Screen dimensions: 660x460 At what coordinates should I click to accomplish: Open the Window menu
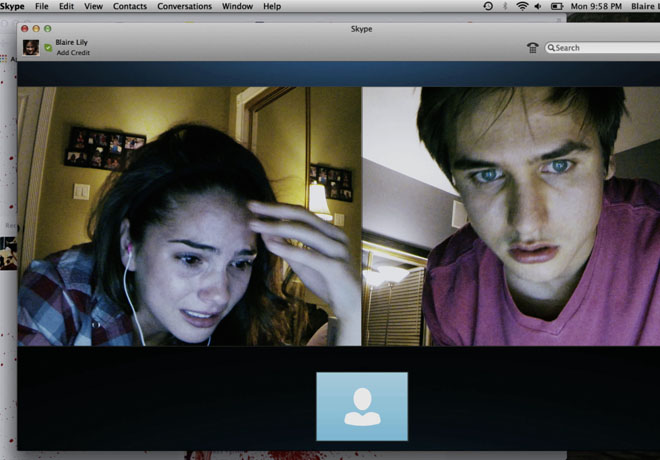pyautogui.click(x=237, y=6)
